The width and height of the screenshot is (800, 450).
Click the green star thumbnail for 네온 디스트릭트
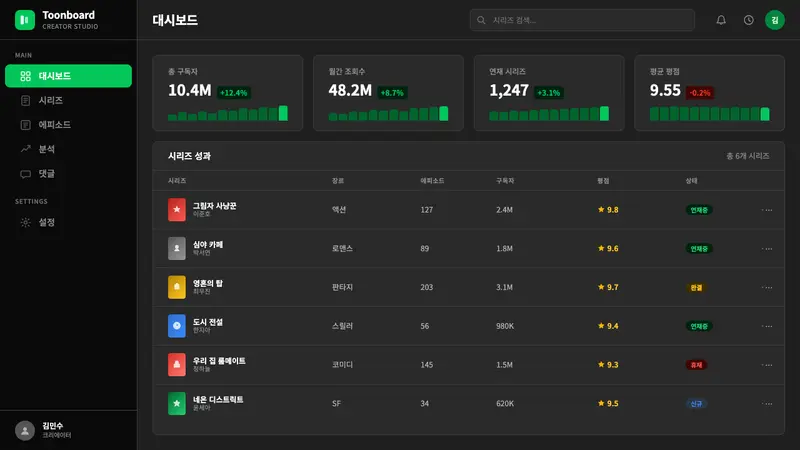click(177, 404)
